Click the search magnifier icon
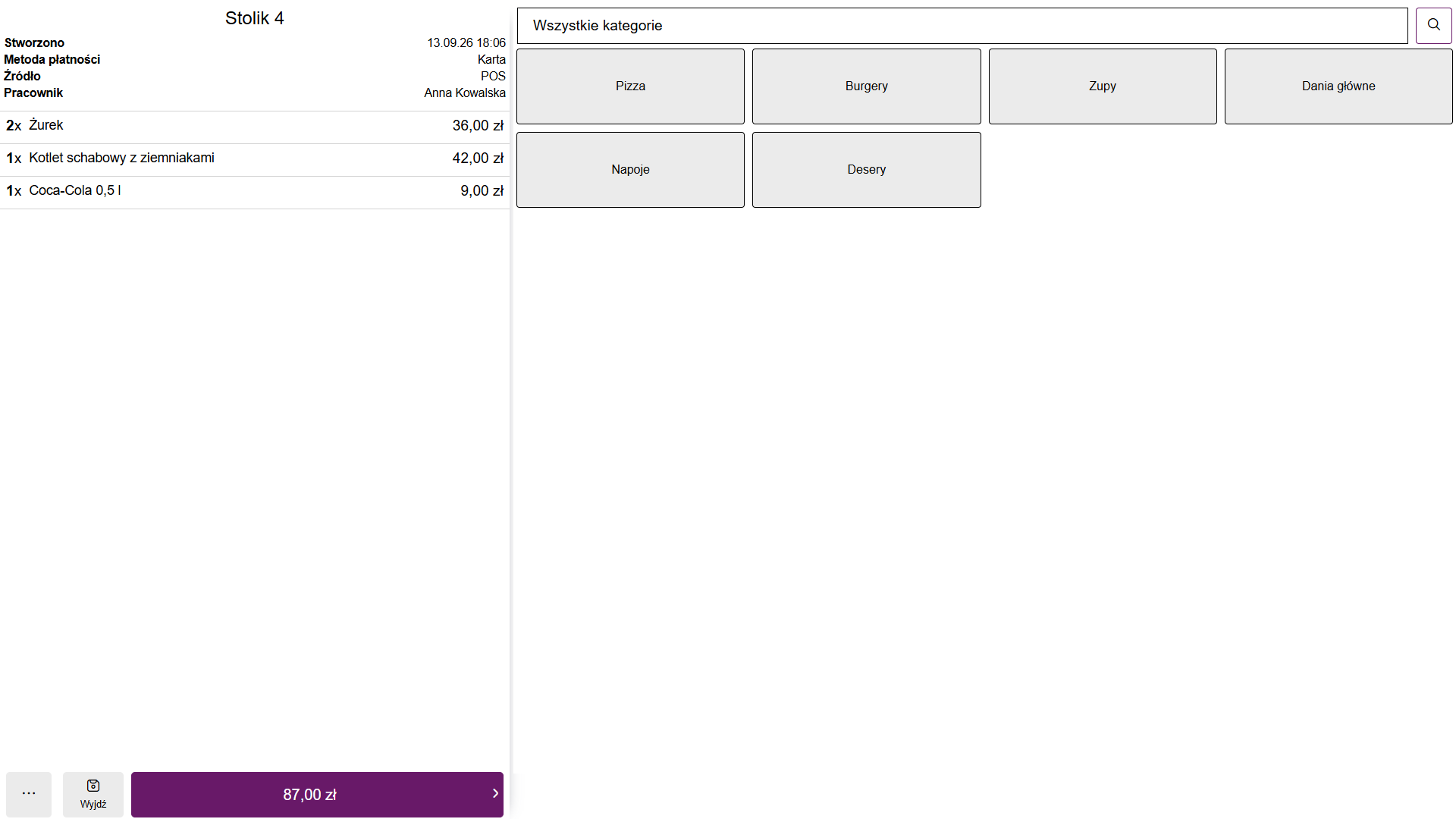 point(1433,26)
